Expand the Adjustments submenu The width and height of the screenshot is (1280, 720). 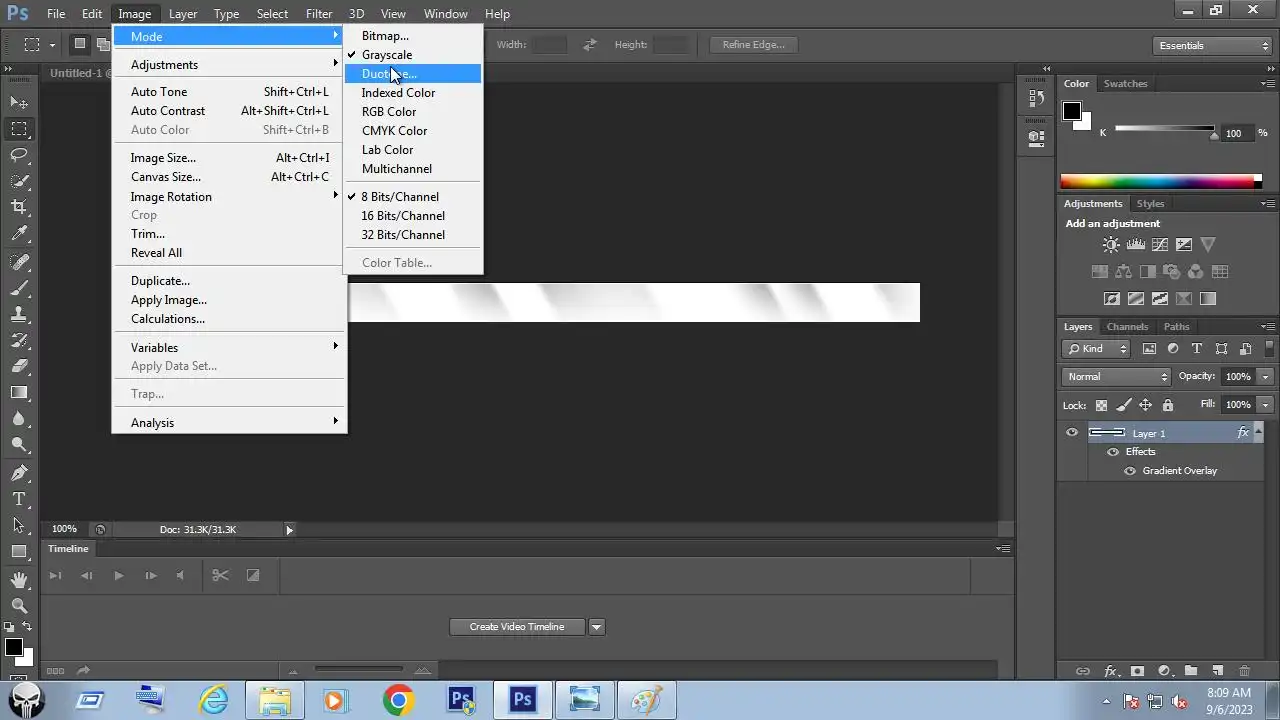230,65
